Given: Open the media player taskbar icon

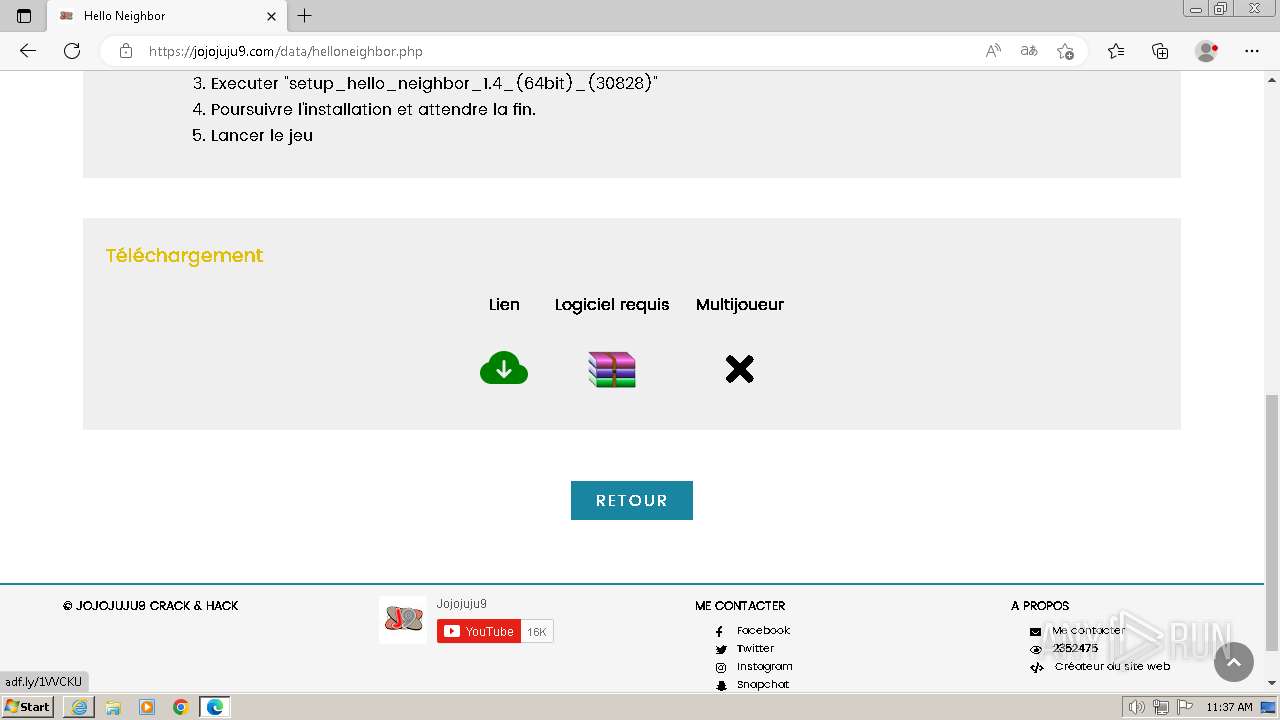Looking at the screenshot, I should point(147,707).
